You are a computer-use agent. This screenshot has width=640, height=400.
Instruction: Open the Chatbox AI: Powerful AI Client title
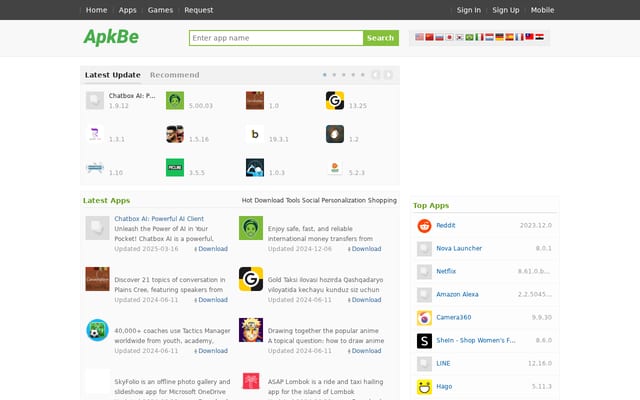[159, 218]
